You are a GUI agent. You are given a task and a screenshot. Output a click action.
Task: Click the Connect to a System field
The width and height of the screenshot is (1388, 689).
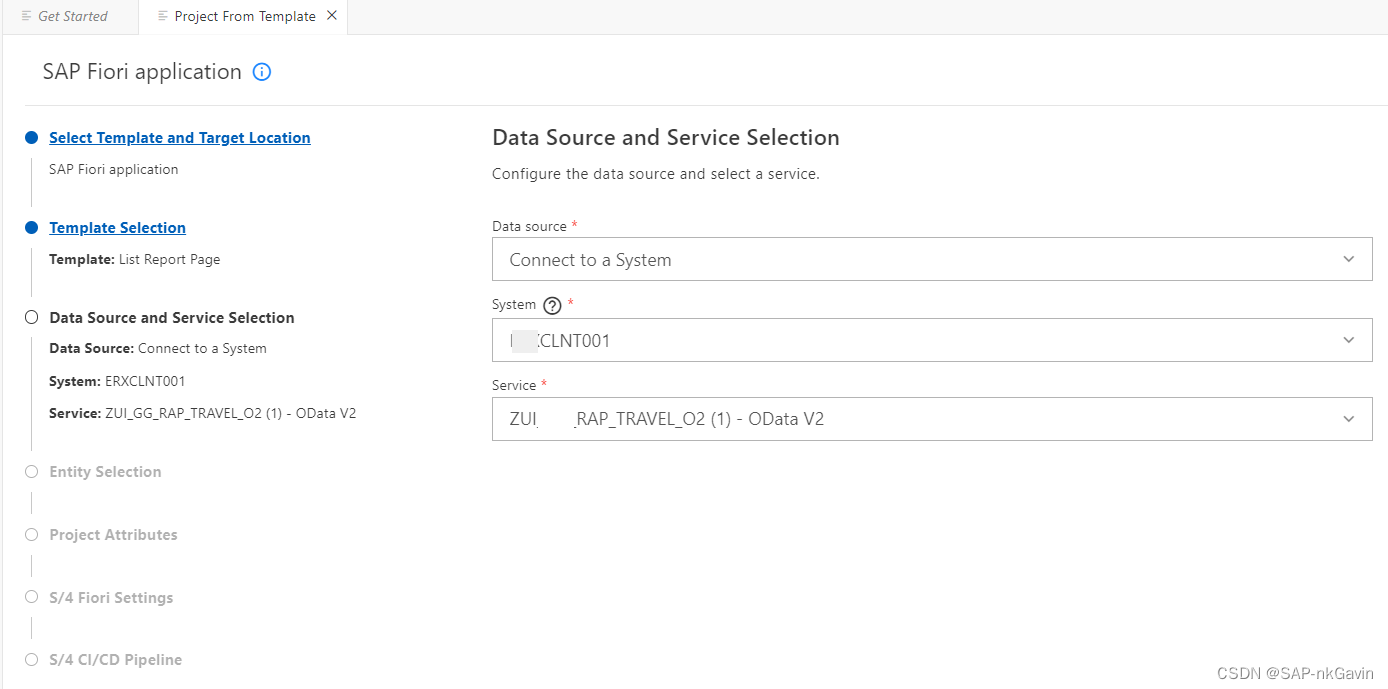click(932, 259)
